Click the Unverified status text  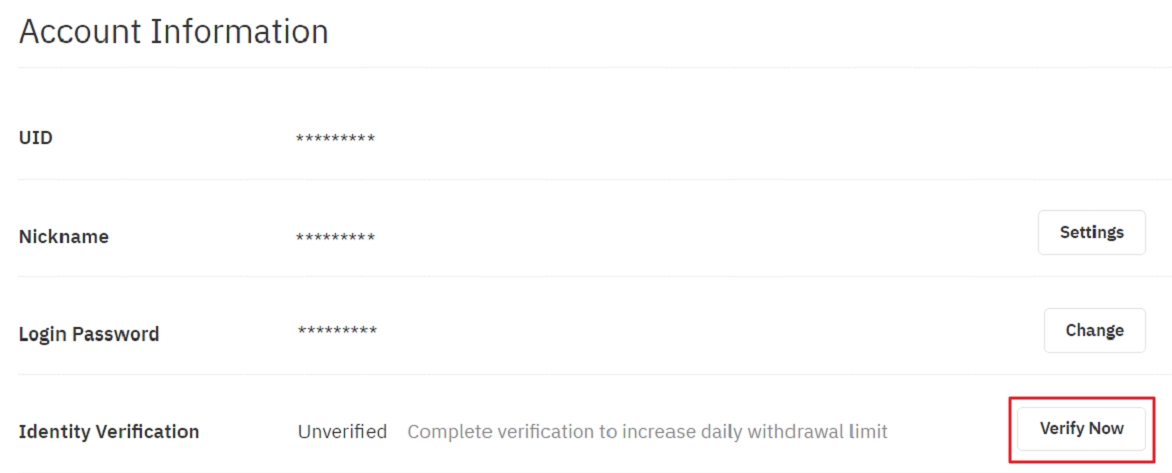pos(342,432)
